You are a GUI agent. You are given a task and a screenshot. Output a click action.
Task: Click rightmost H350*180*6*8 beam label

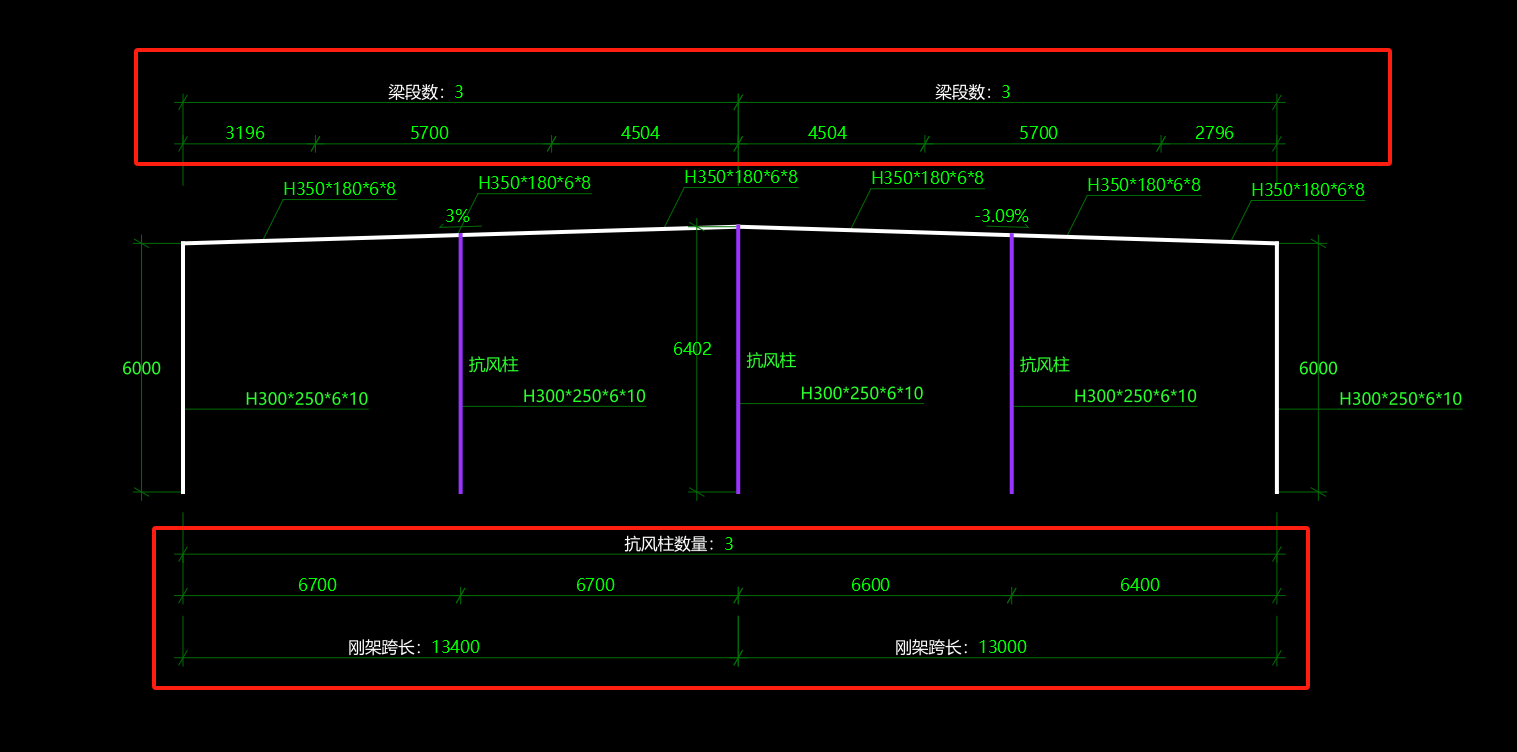(1308, 190)
